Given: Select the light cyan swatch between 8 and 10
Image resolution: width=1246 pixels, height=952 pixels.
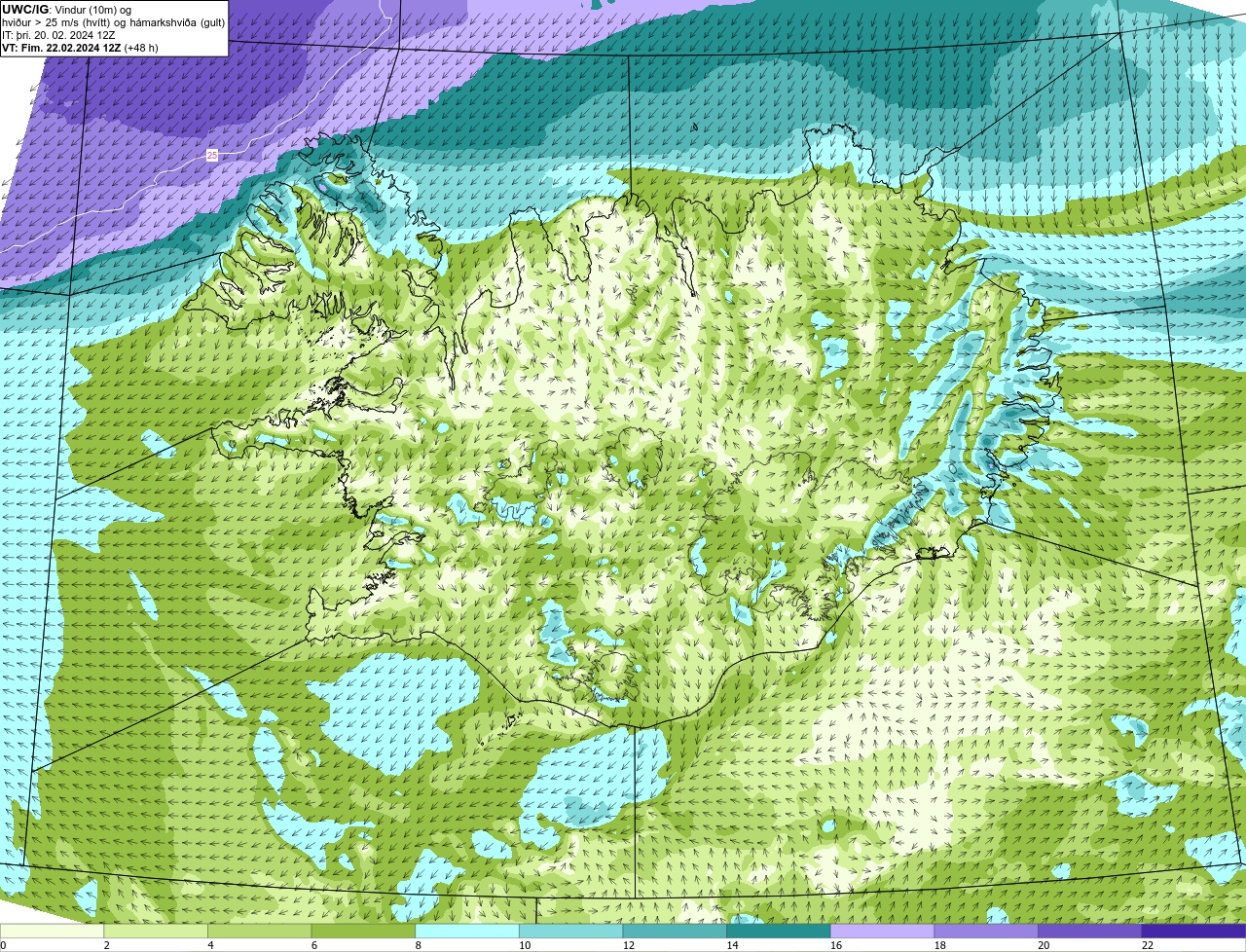Looking at the screenshot, I should coord(467,932).
